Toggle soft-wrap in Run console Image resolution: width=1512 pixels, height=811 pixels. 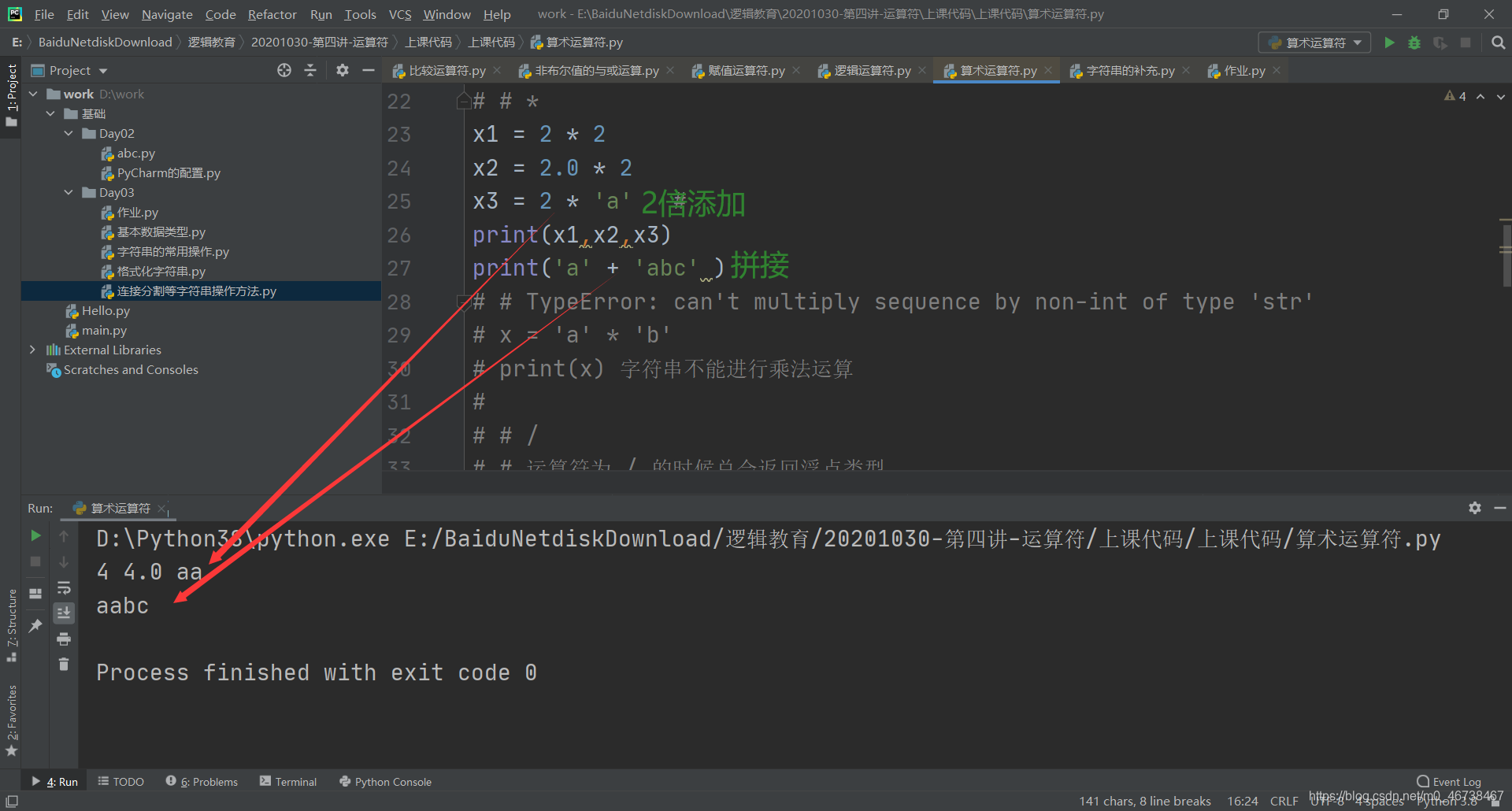pos(64,587)
